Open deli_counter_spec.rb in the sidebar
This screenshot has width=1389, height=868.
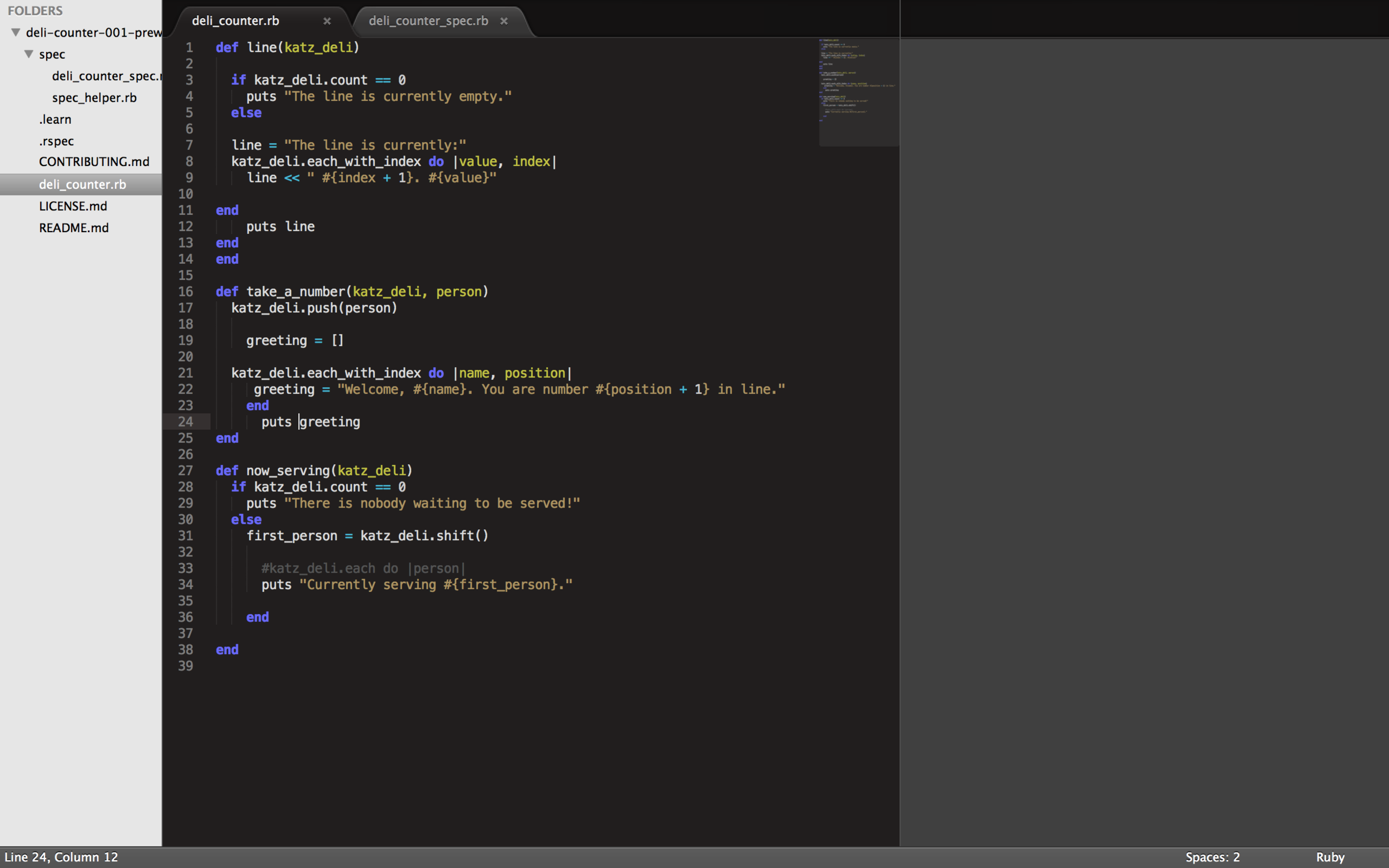click(107, 76)
